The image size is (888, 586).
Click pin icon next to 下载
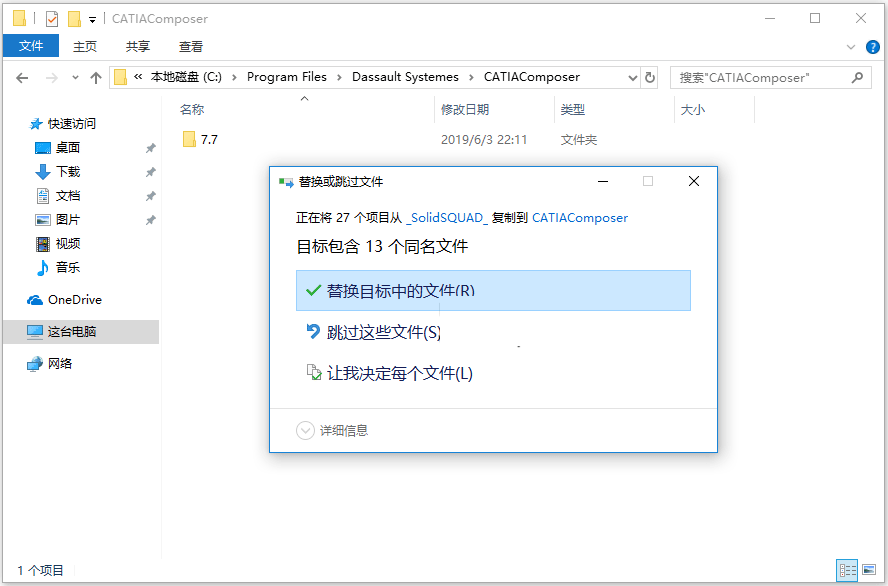click(x=151, y=172)
